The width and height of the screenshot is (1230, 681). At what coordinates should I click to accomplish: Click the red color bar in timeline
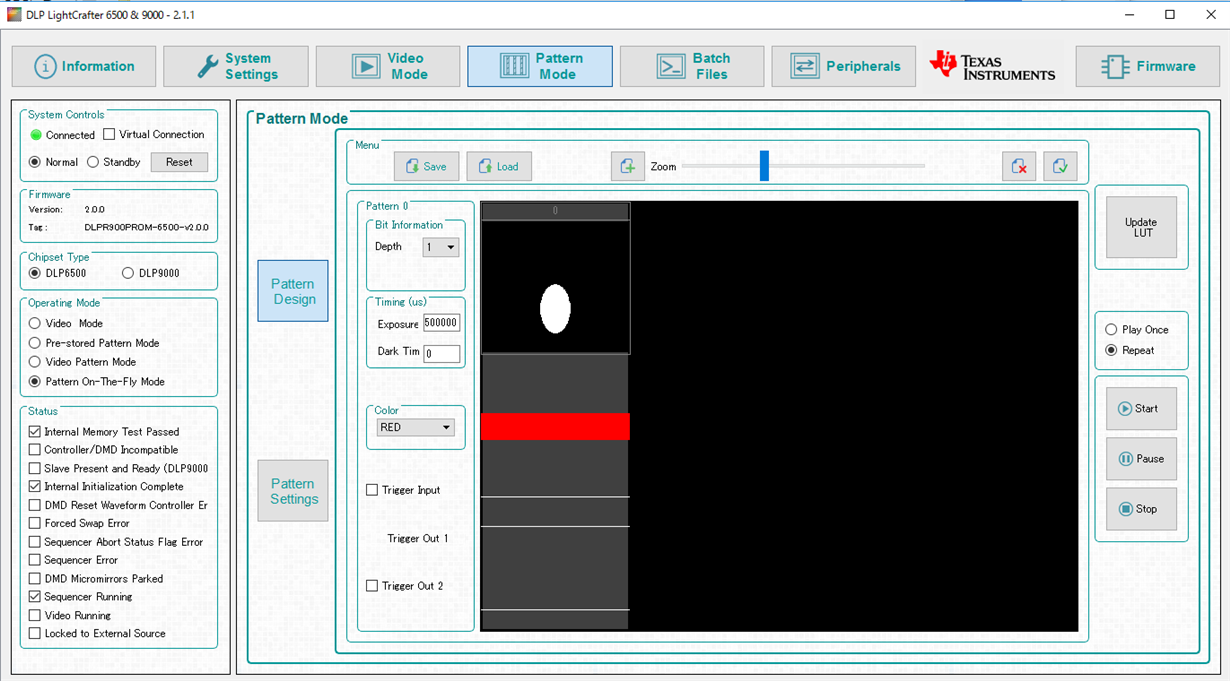pyautogui.click(x=555, y=427)
